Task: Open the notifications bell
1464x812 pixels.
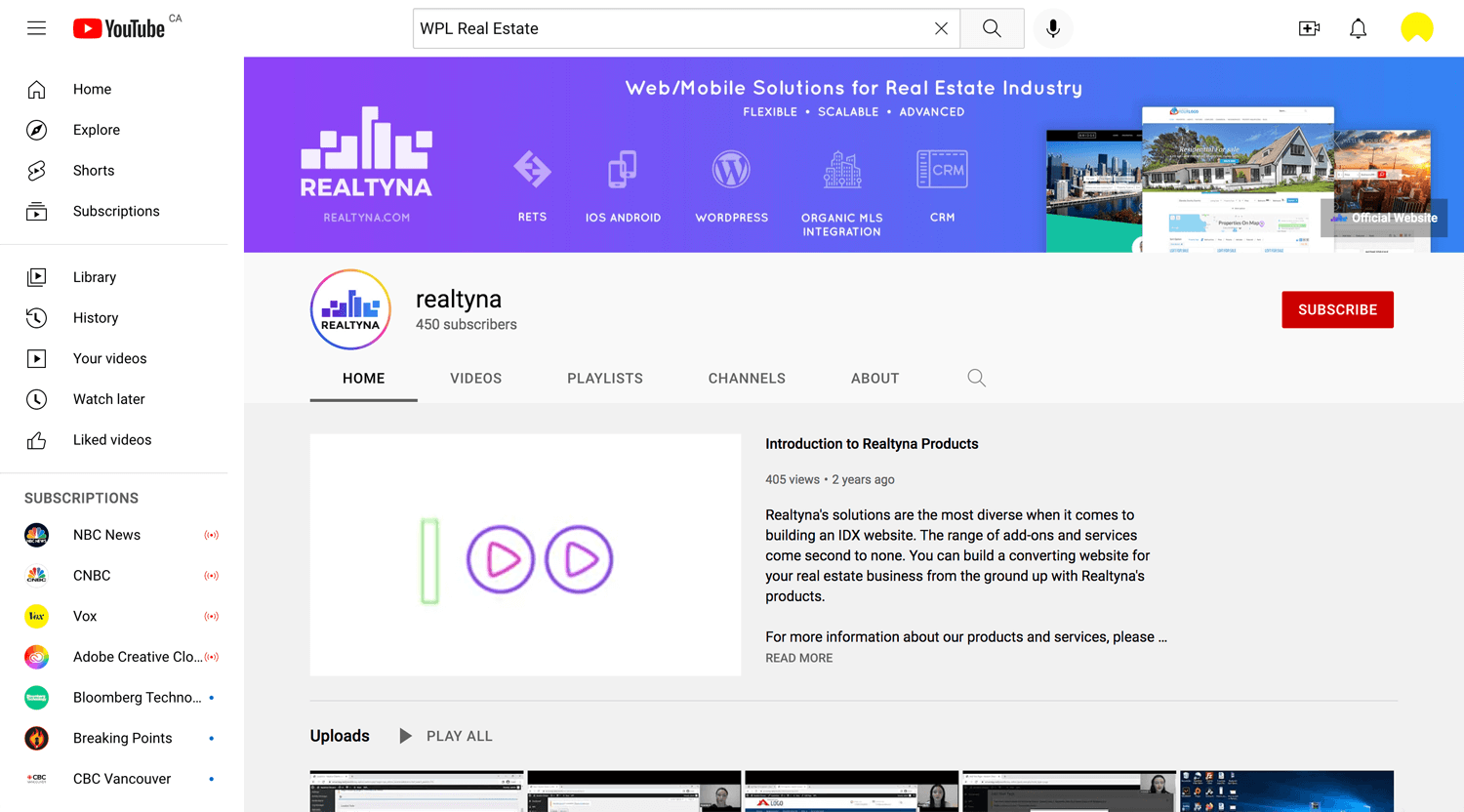Action: (x=1358, y=28)
